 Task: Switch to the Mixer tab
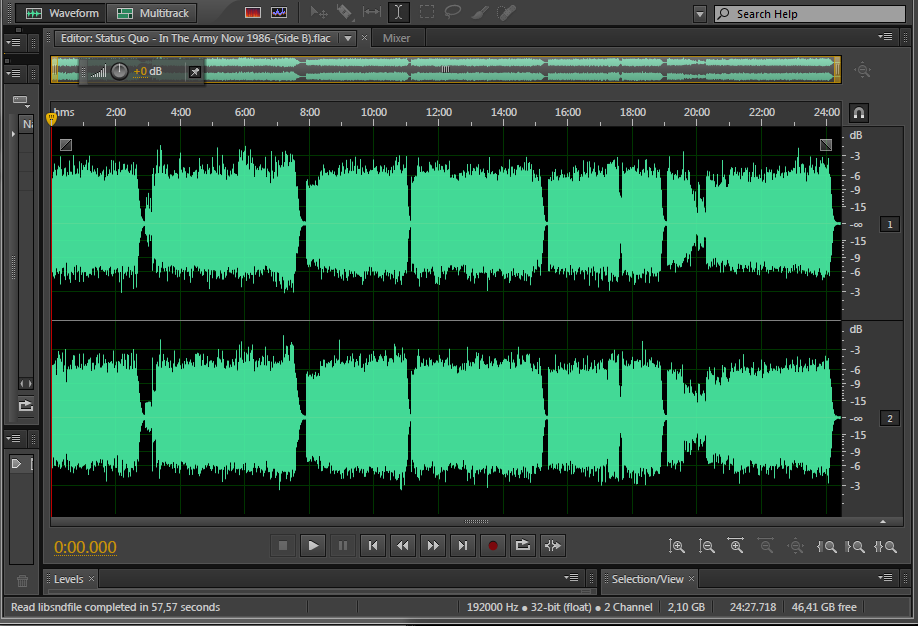point(396,38)
